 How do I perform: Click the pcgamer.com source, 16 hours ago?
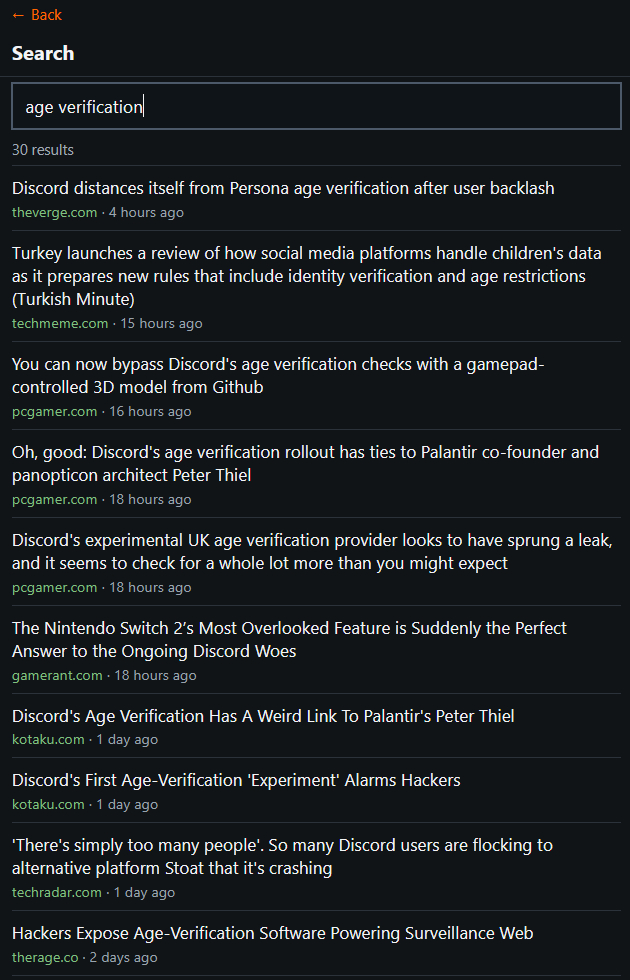(55, 411)
